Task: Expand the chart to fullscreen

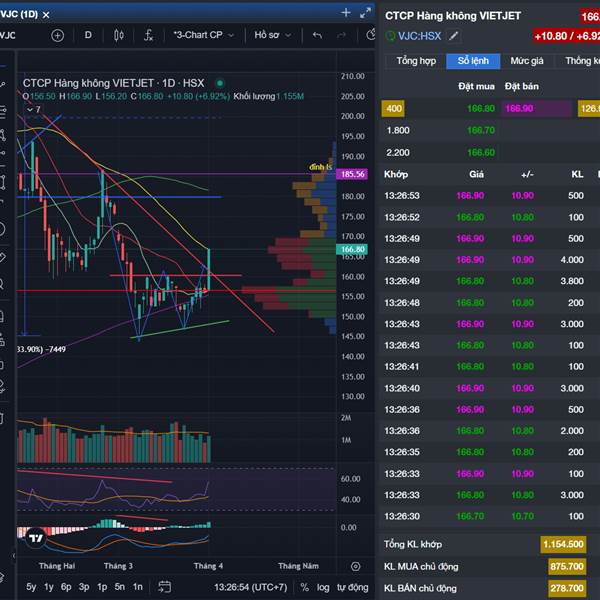Action: (365, 13)
